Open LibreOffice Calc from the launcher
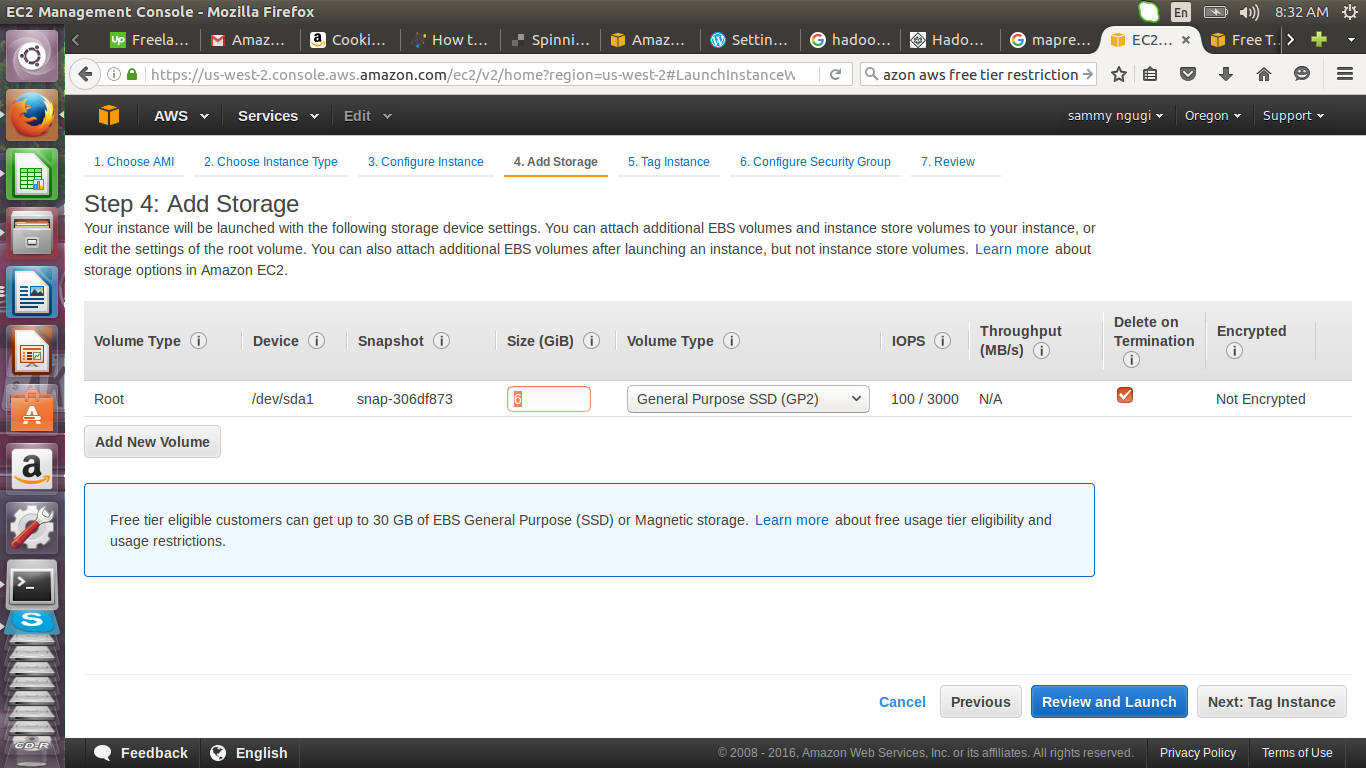Image resolution: width=1366 pixels, height=768 pixels. pyautogui.click(x=32, y=174)
